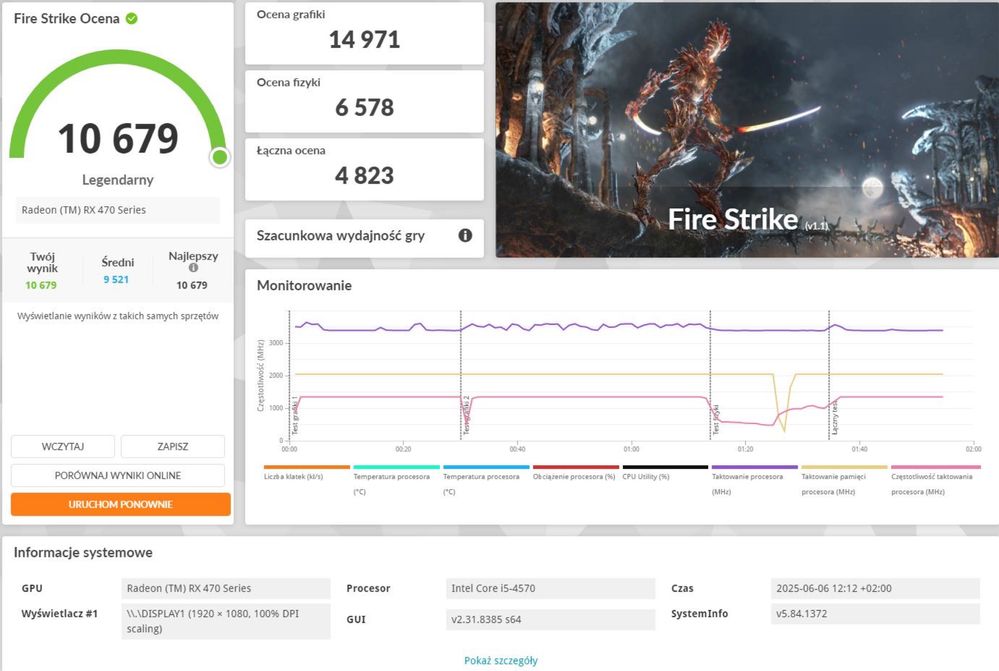Click the 3000 label on the frequency axis

pyautogui.click(x=276, y=343)
